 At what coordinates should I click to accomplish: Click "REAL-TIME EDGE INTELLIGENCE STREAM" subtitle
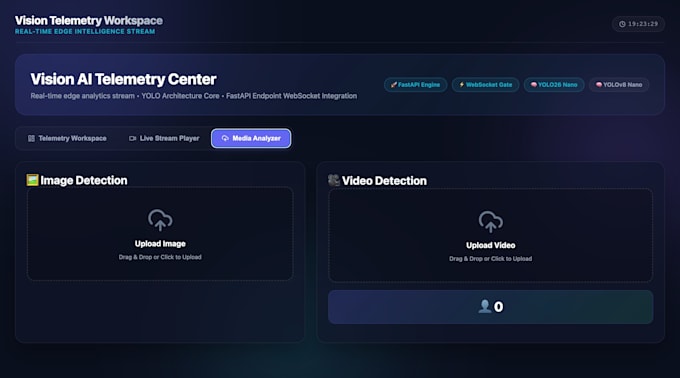[85, 32]
